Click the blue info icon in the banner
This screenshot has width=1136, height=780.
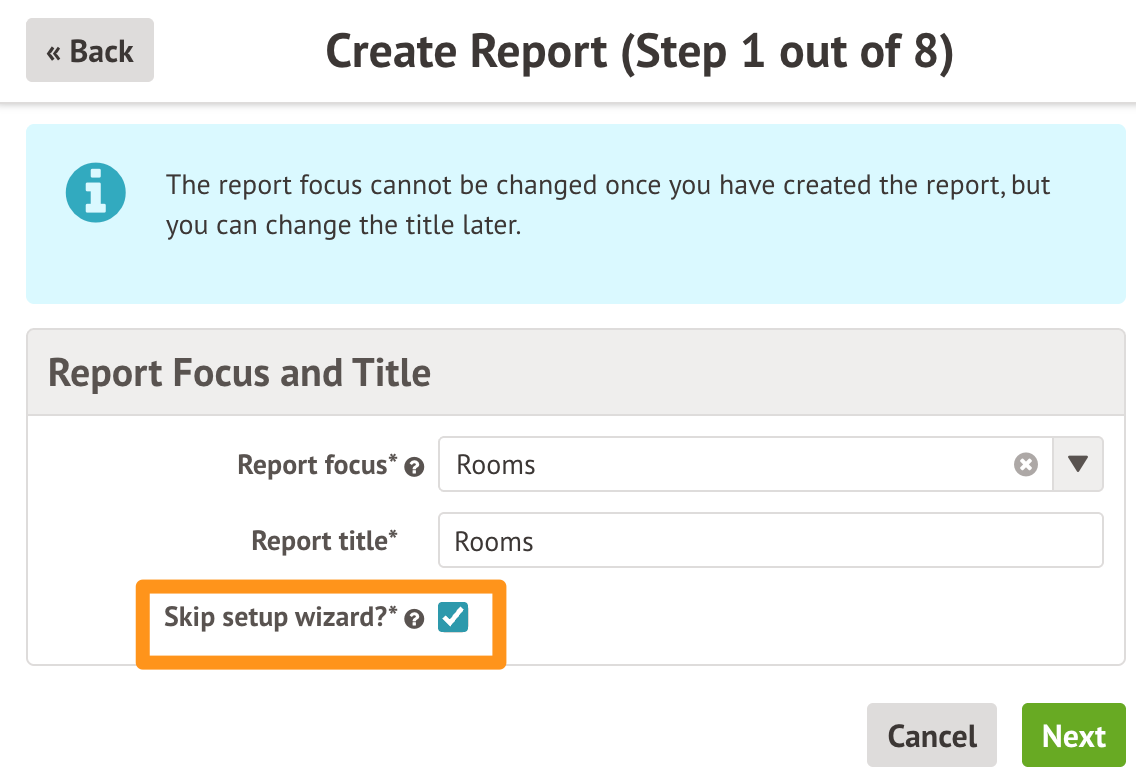[95, 193]
